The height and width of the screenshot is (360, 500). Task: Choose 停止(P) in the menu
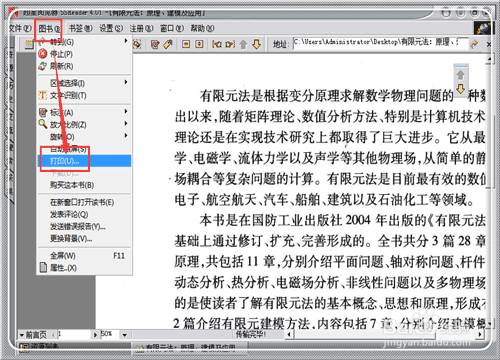pos(84,54)
